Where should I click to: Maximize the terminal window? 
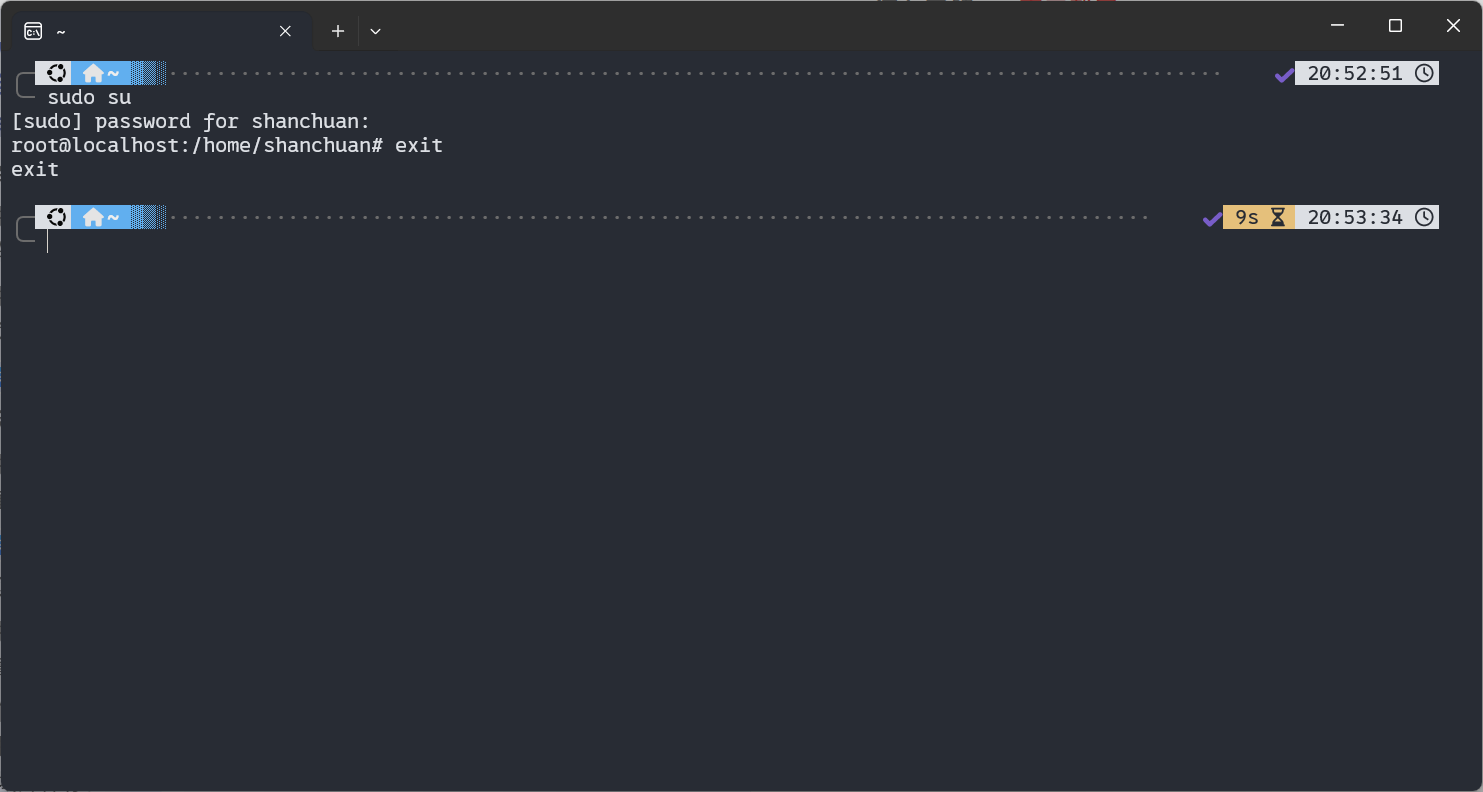click(x=1395, y=26)
